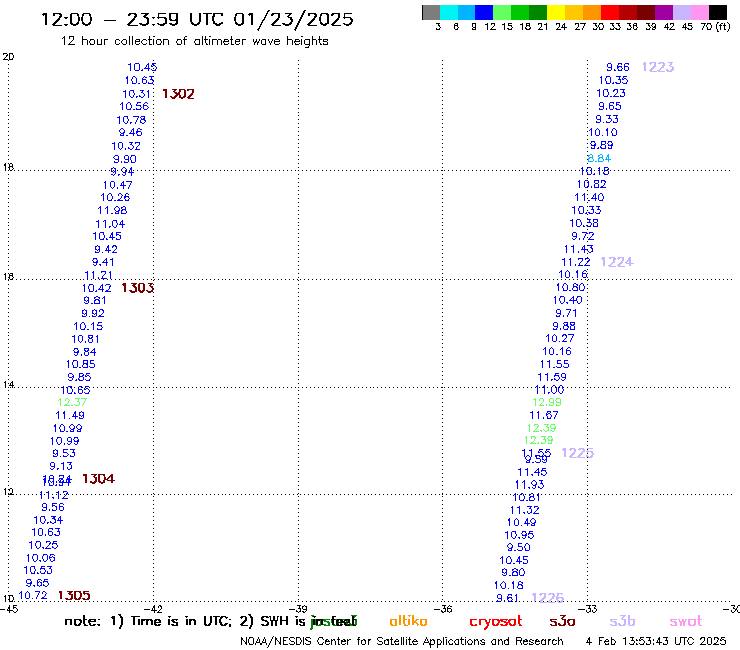This screenshot has height=650, width=740.
Task: Click the wave height reading 11.40
Action: 589,197
